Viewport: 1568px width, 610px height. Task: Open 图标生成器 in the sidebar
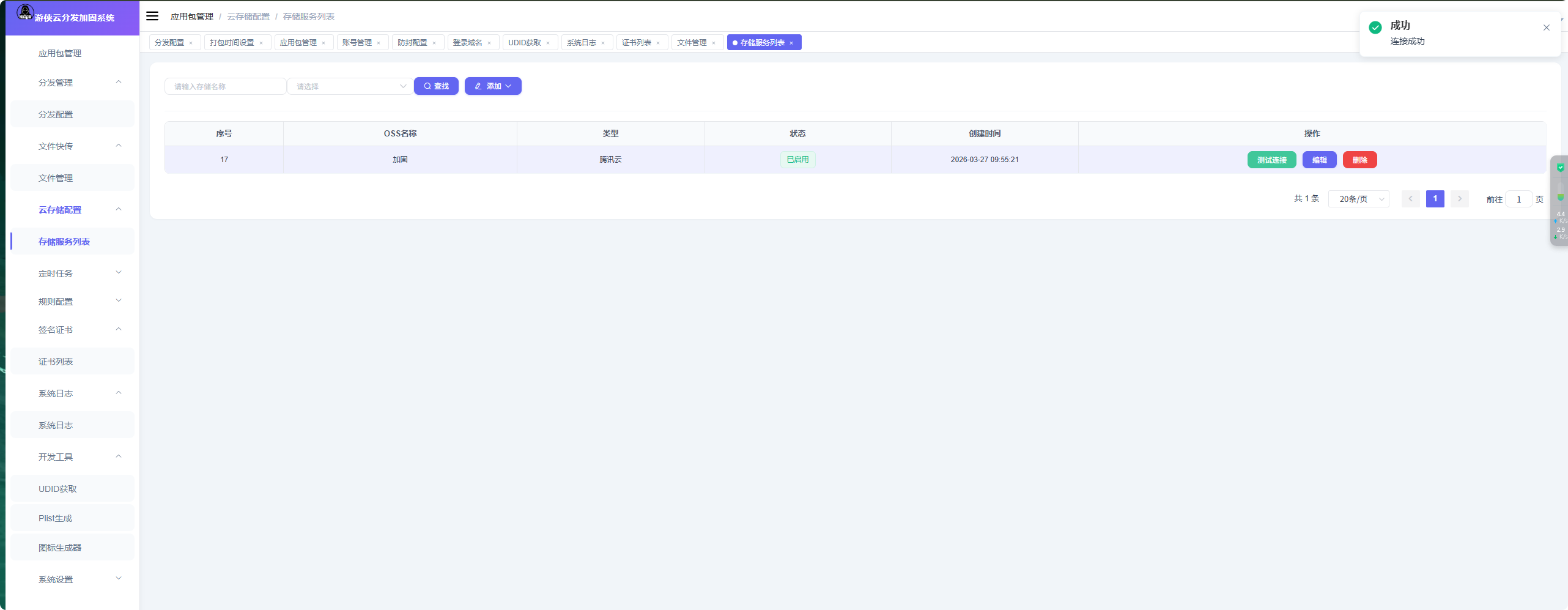60,548
